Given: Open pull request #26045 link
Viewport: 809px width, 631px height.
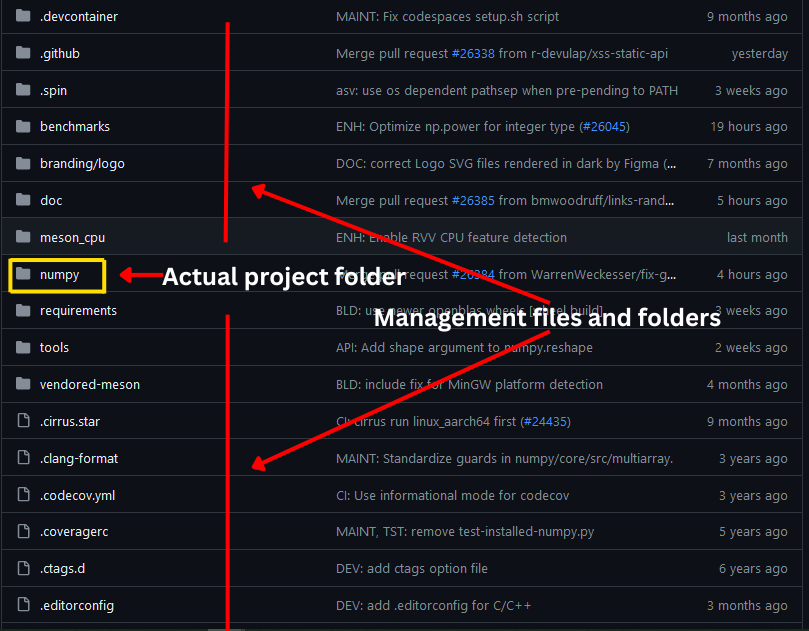Looking at the screenshot, I should (x=604, y=126).
